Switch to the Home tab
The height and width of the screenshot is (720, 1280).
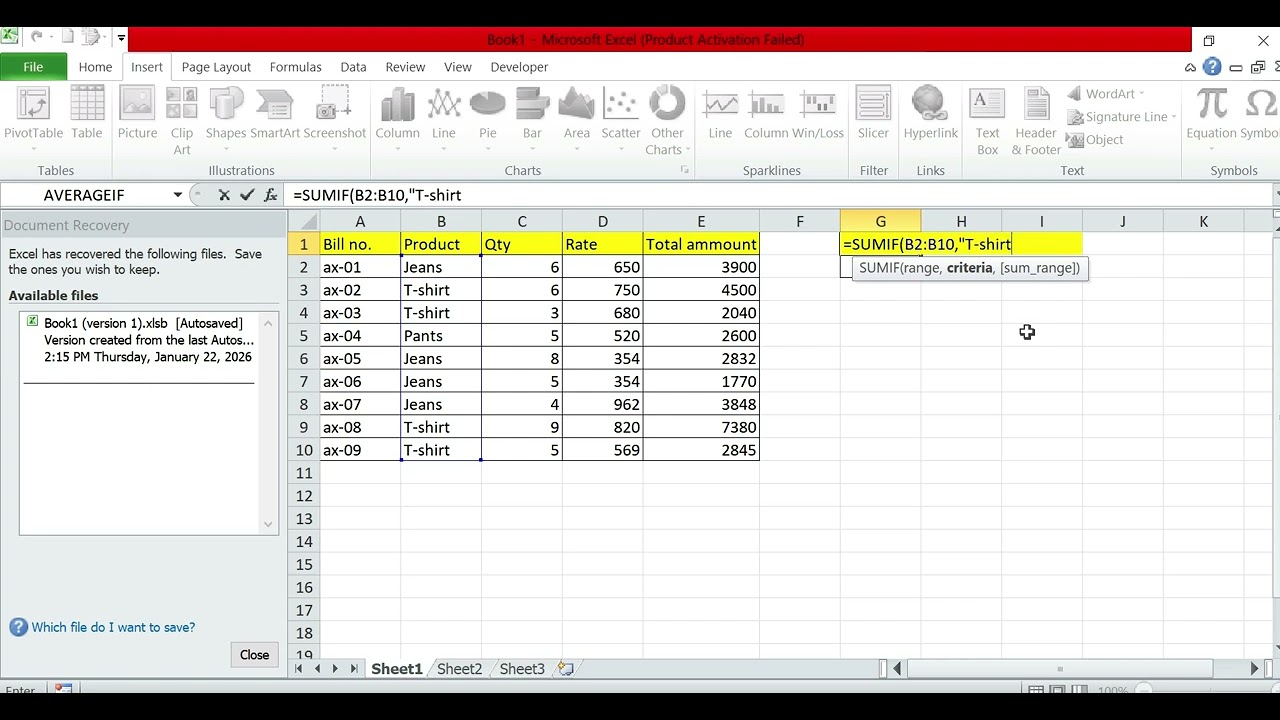click(95, 67)
